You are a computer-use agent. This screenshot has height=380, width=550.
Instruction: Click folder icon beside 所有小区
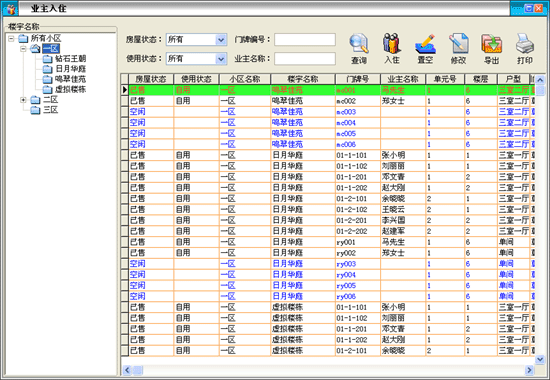pos(23,38)
